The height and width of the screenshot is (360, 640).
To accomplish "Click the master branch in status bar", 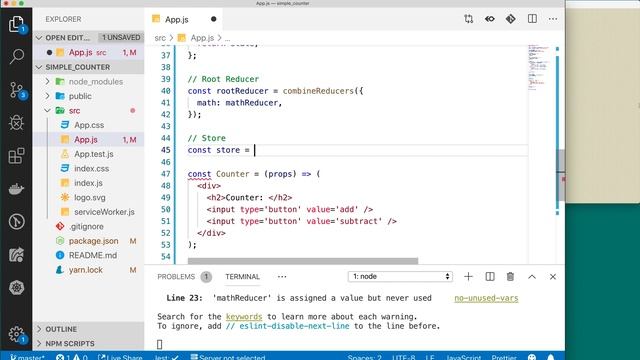I will [27, 357].
